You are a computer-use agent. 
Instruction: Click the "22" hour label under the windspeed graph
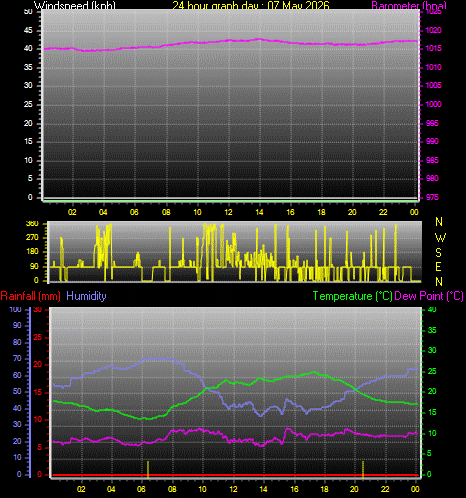383,212
